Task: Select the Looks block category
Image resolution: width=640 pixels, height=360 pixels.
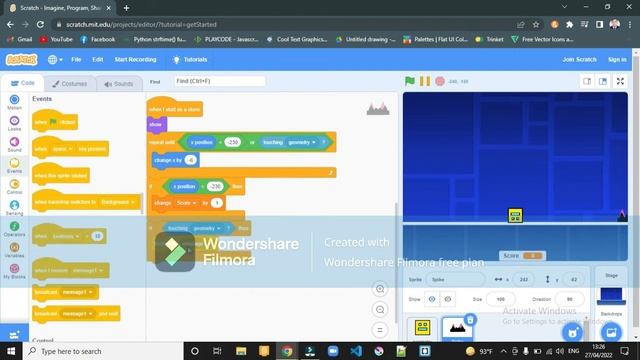Action: tap(14, 123)
